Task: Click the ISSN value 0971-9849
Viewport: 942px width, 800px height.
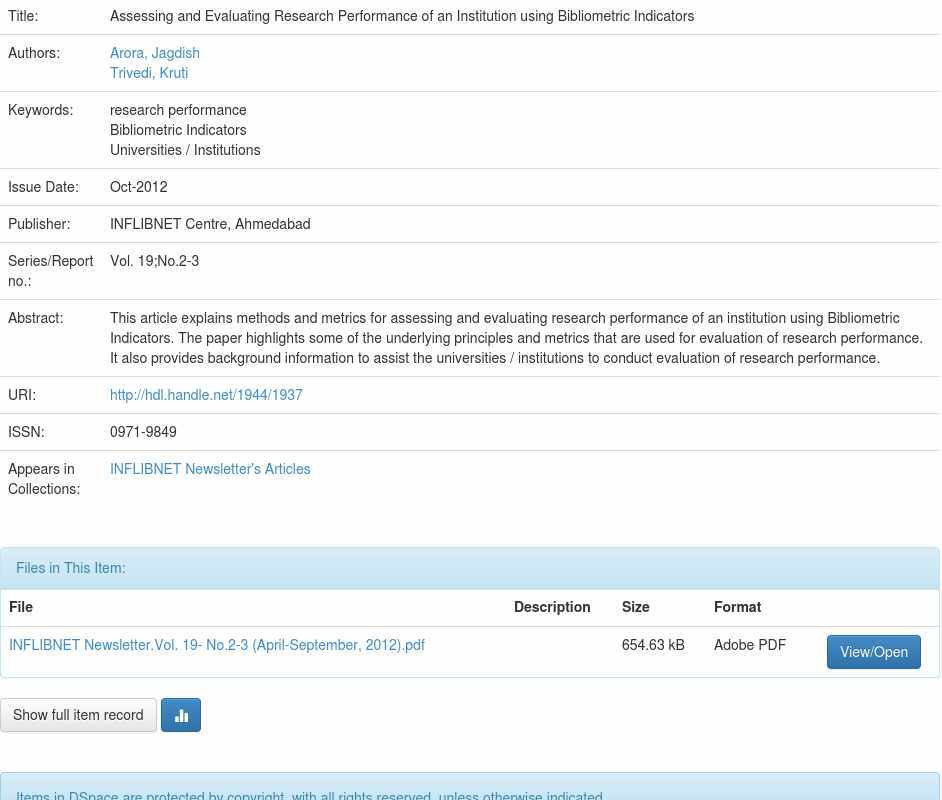Action: pyautogui.click(x=143, y=432)
